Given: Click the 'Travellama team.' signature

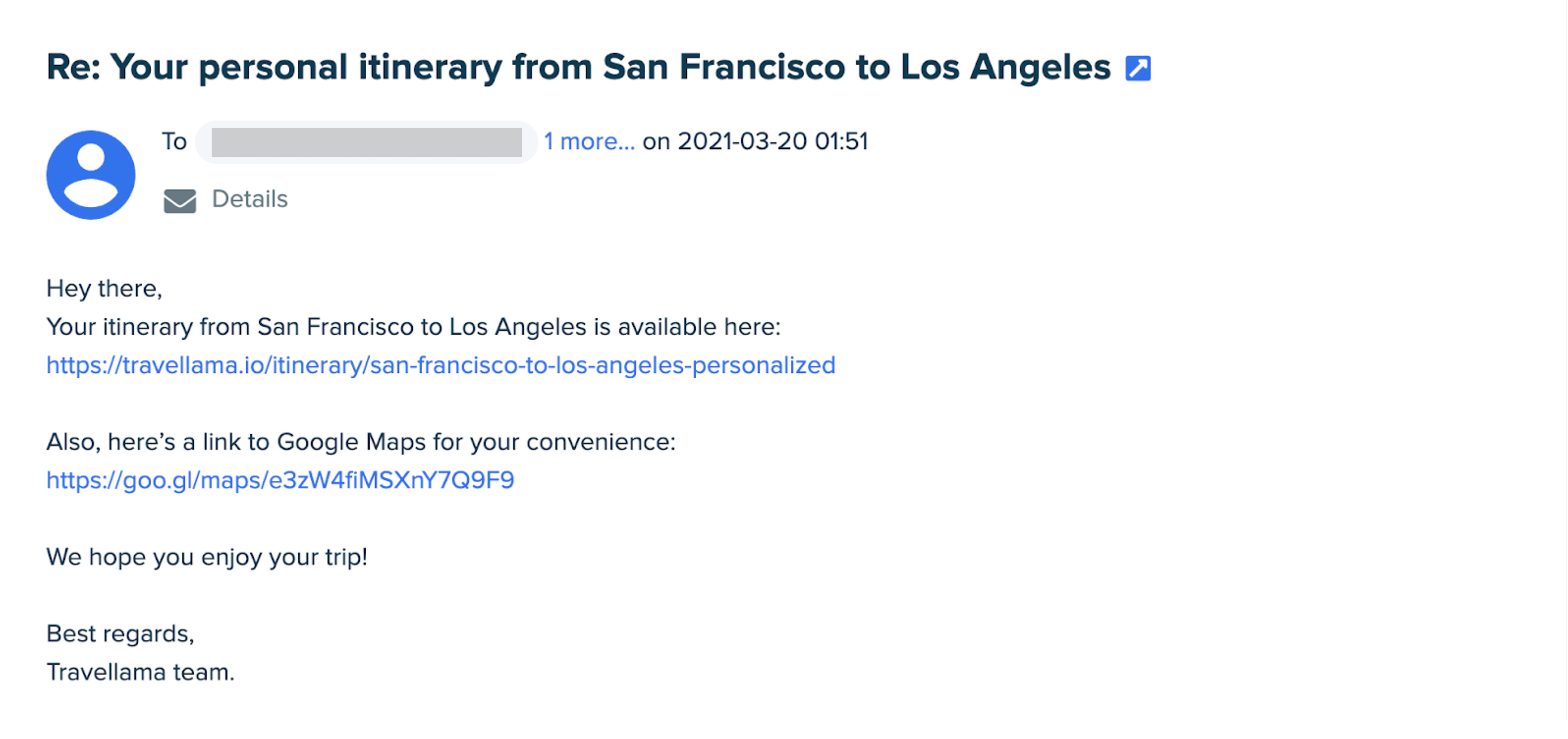Looking at the screenshot, I should click(x=140, y=672).
